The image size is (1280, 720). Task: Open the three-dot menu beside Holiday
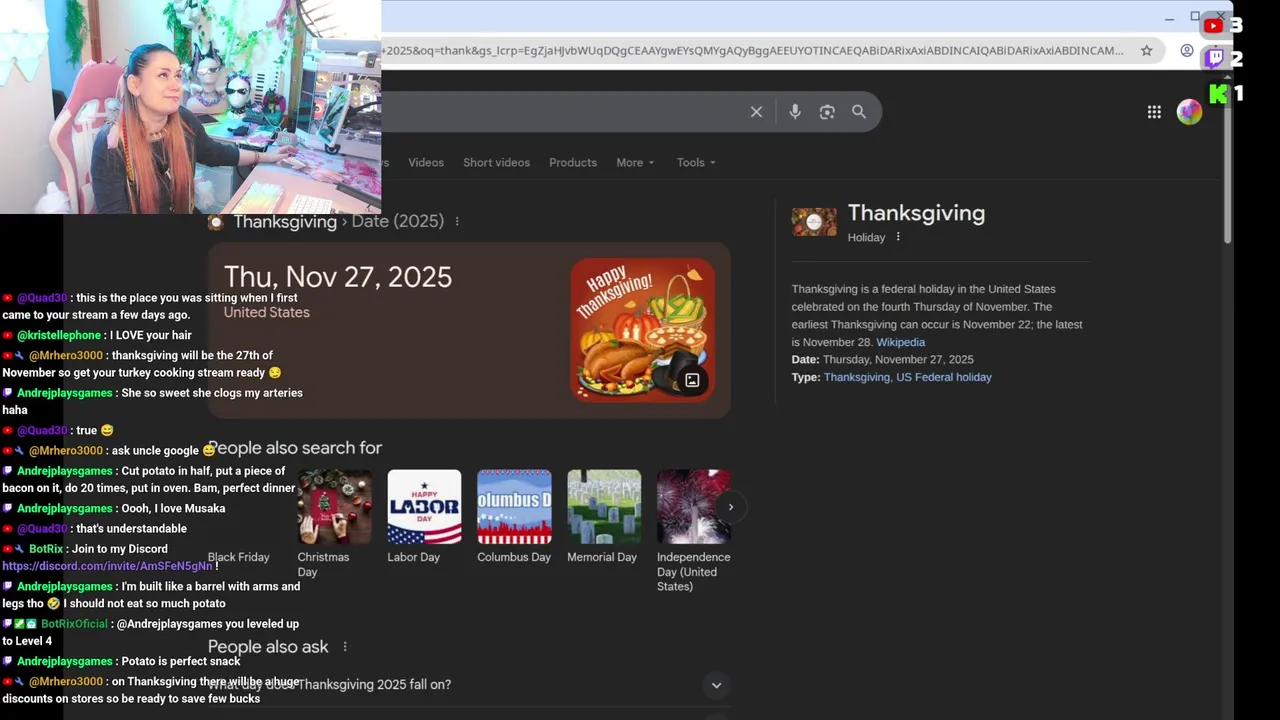pos(898,237)
